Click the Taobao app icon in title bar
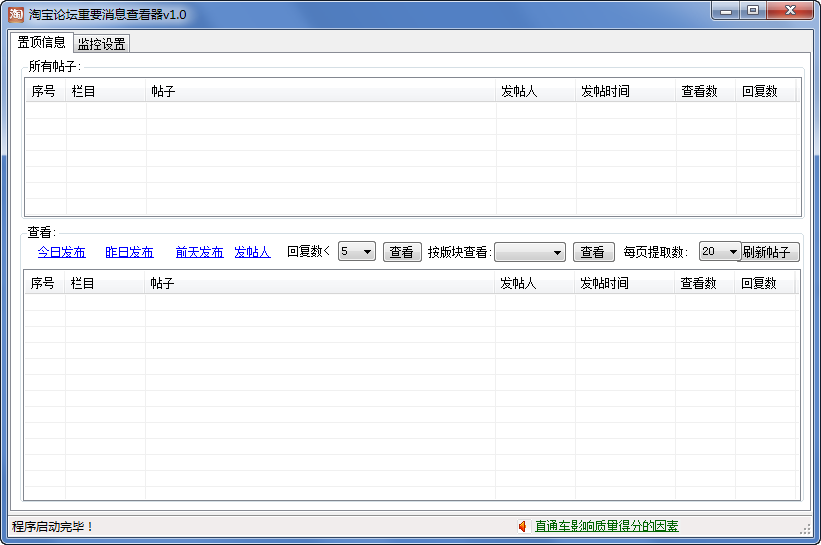 (x=16, y=14)
